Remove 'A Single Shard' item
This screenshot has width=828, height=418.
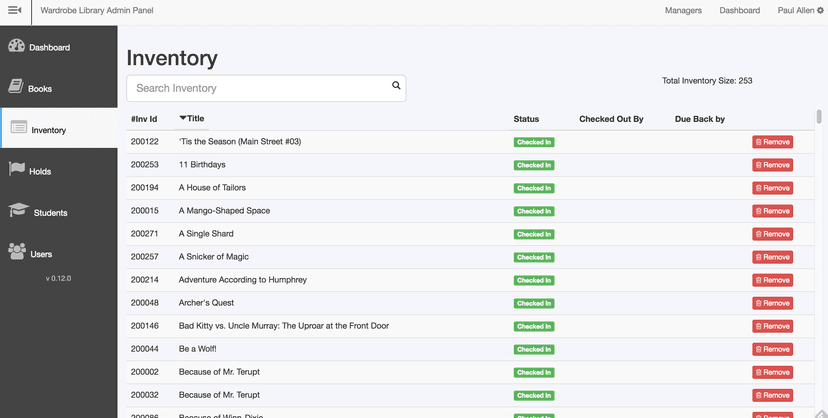click(x=773, y=234)
